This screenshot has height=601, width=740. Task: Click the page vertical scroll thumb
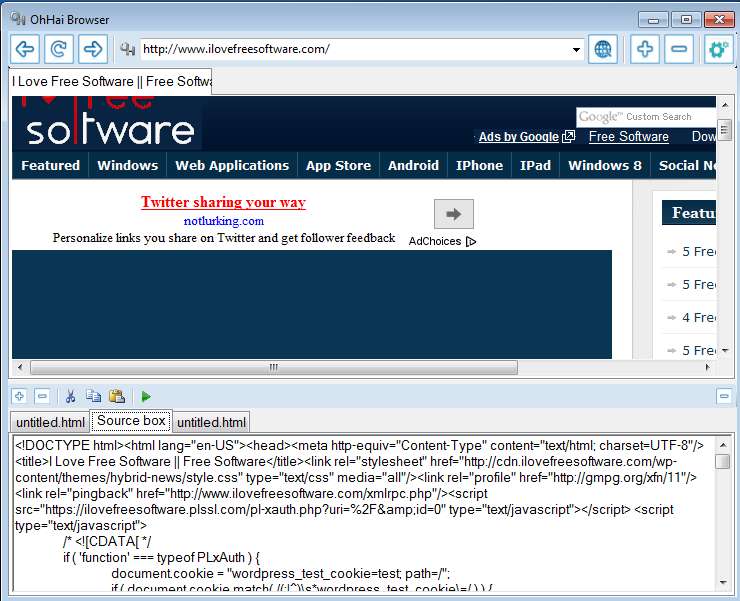tap(724, 129)
